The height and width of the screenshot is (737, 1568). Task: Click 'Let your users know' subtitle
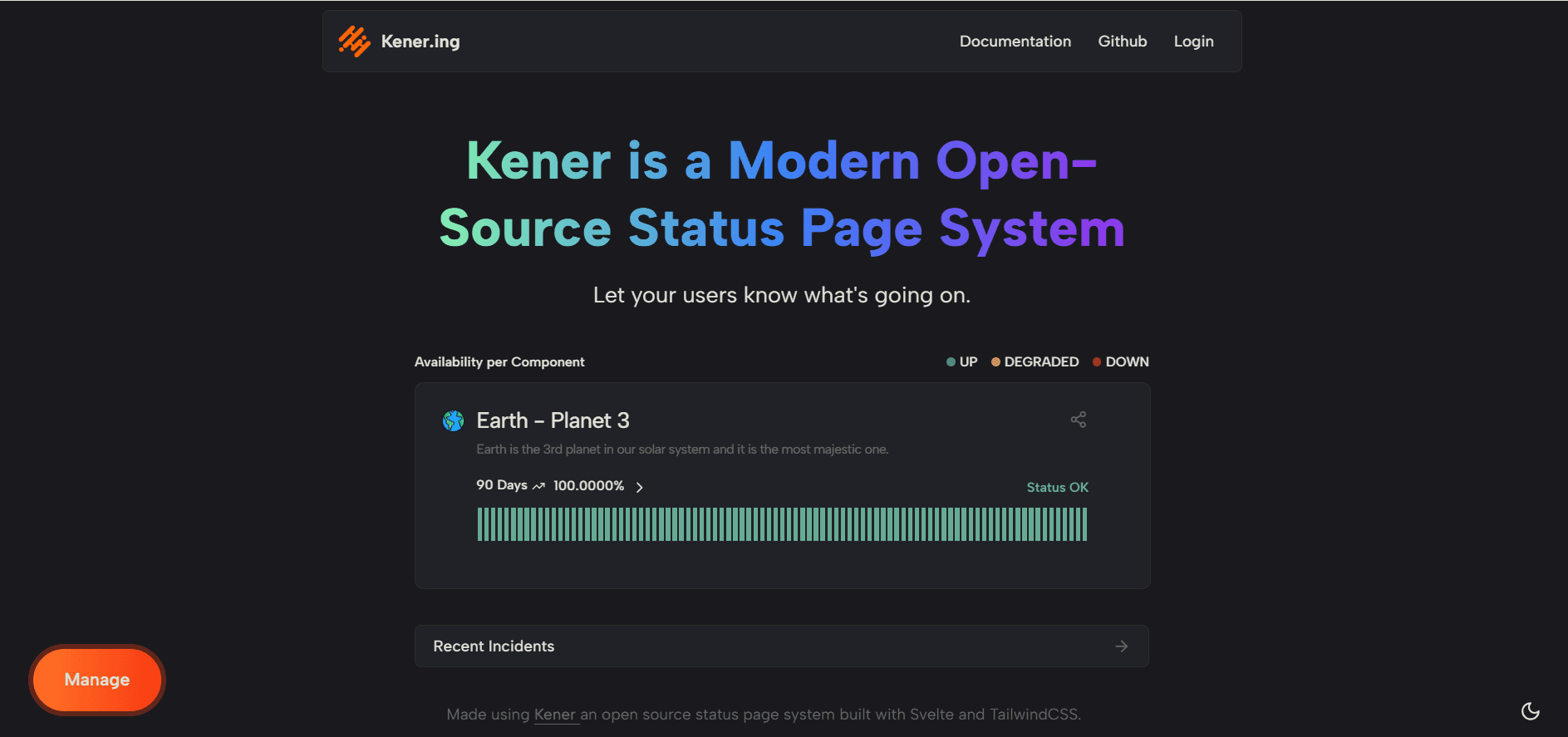(x=782, y=295)
